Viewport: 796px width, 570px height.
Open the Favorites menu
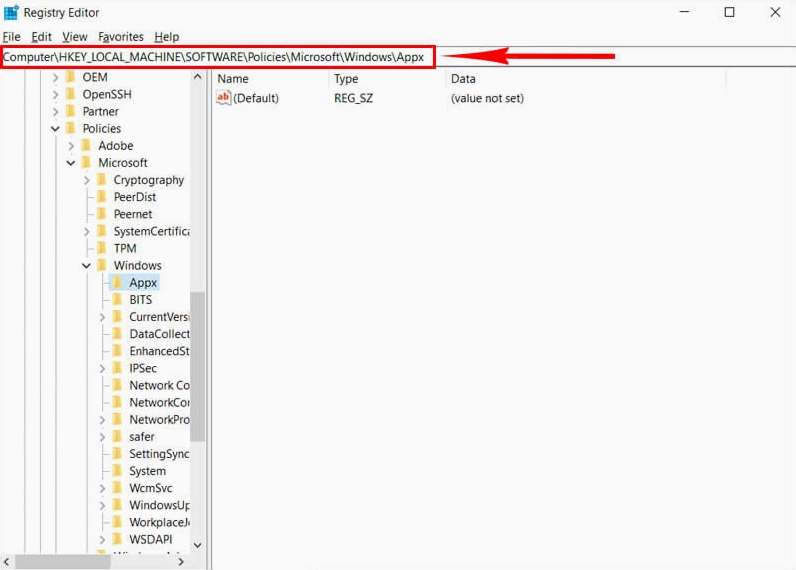(121, 37)
